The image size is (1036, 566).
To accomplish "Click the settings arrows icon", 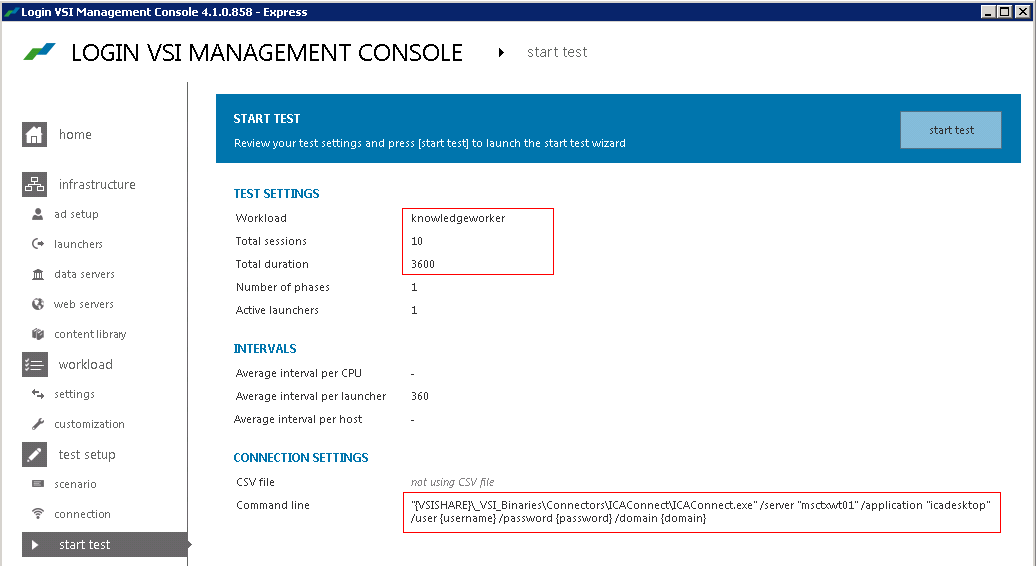I will coord(38,394).
